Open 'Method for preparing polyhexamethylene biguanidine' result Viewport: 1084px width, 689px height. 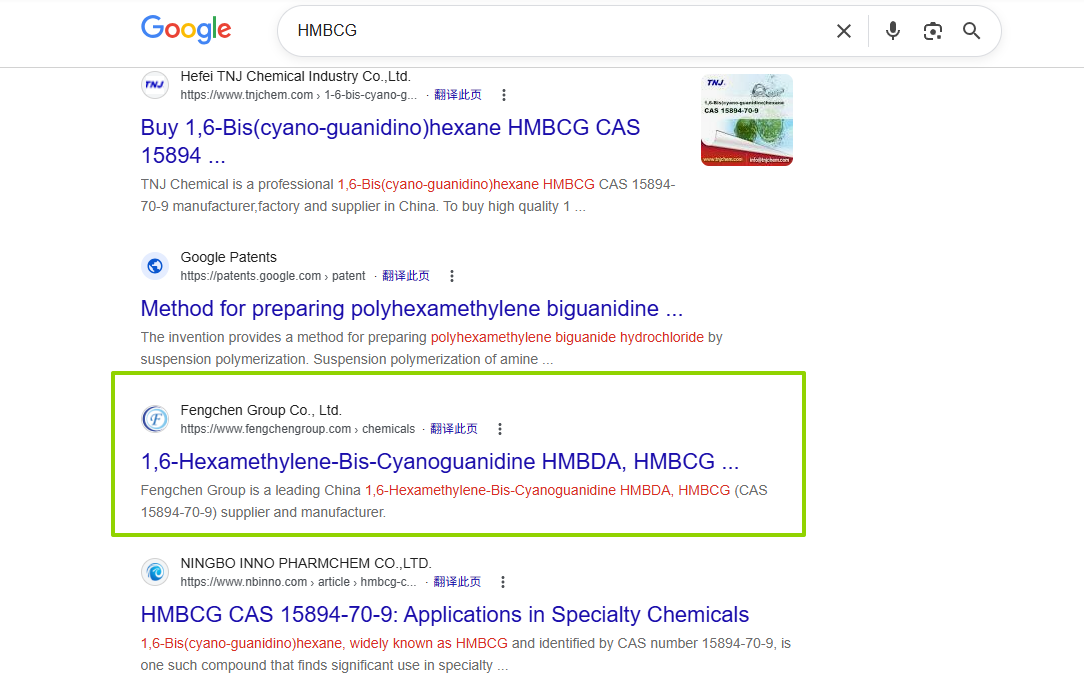pyautogui.click(x=411, y=308)
